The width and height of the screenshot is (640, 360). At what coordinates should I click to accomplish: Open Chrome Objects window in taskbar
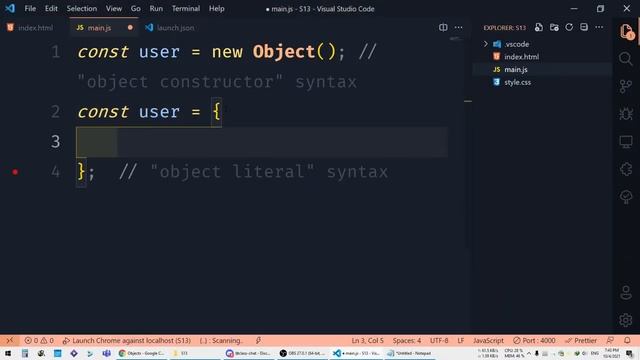pos(142,353)
